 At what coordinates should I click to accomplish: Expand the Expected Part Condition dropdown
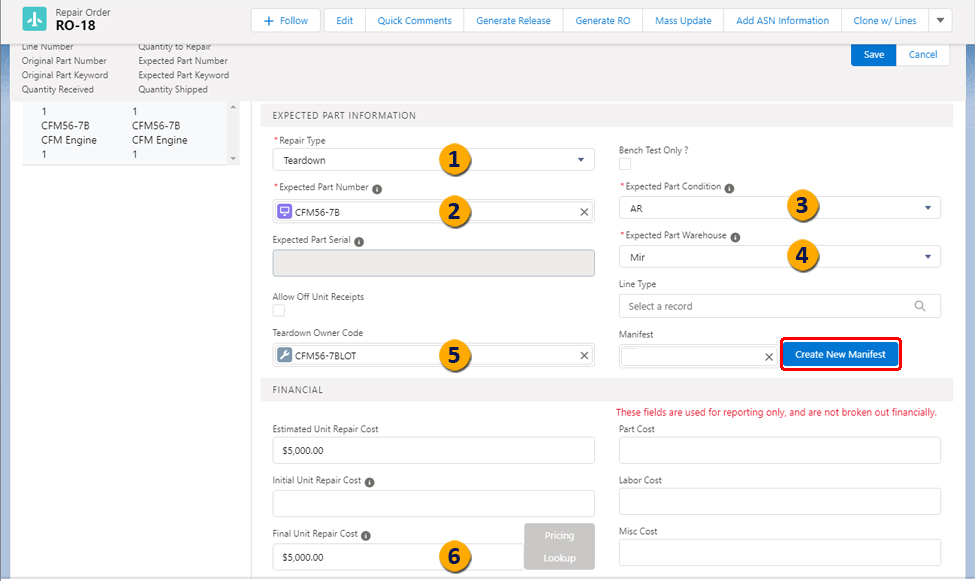tap(780, 208)
